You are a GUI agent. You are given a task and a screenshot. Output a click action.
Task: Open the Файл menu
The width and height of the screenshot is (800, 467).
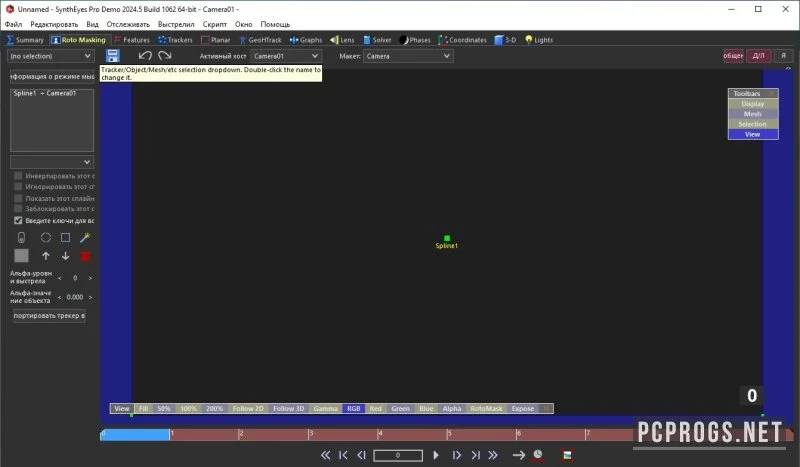coord(13,24)
